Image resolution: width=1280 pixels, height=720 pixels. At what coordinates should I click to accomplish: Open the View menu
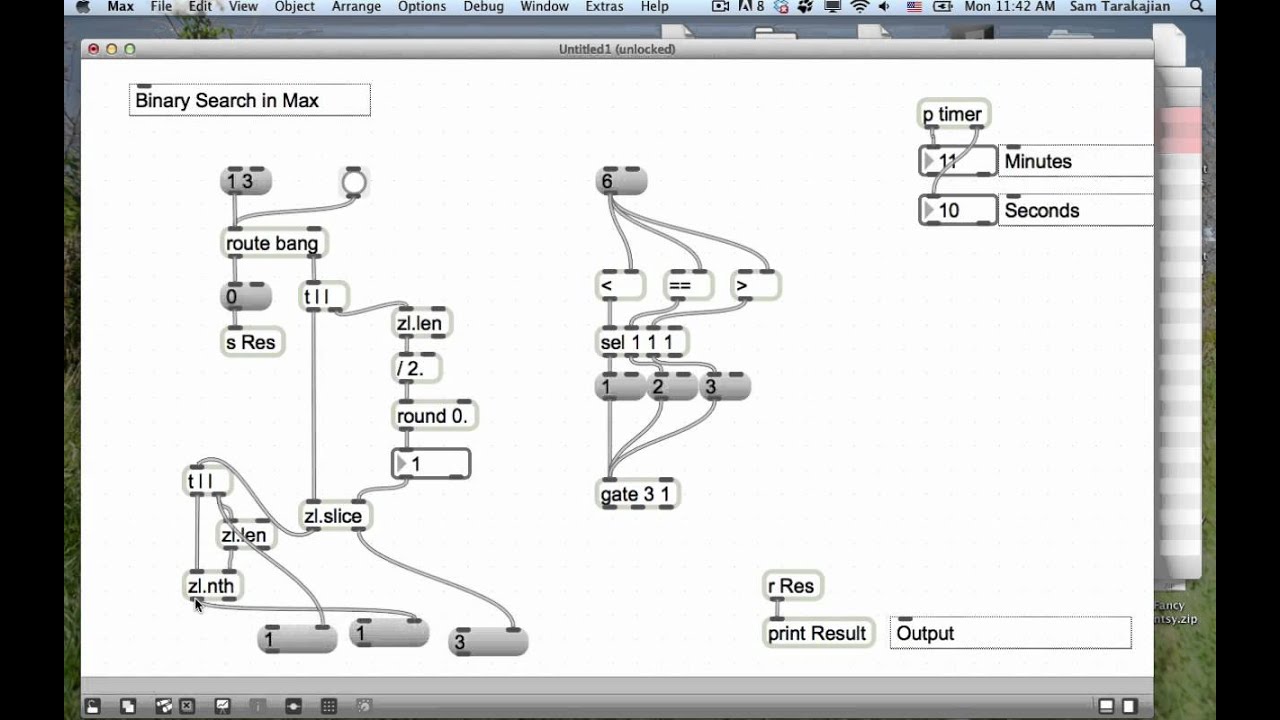click(x=243, y=7)
